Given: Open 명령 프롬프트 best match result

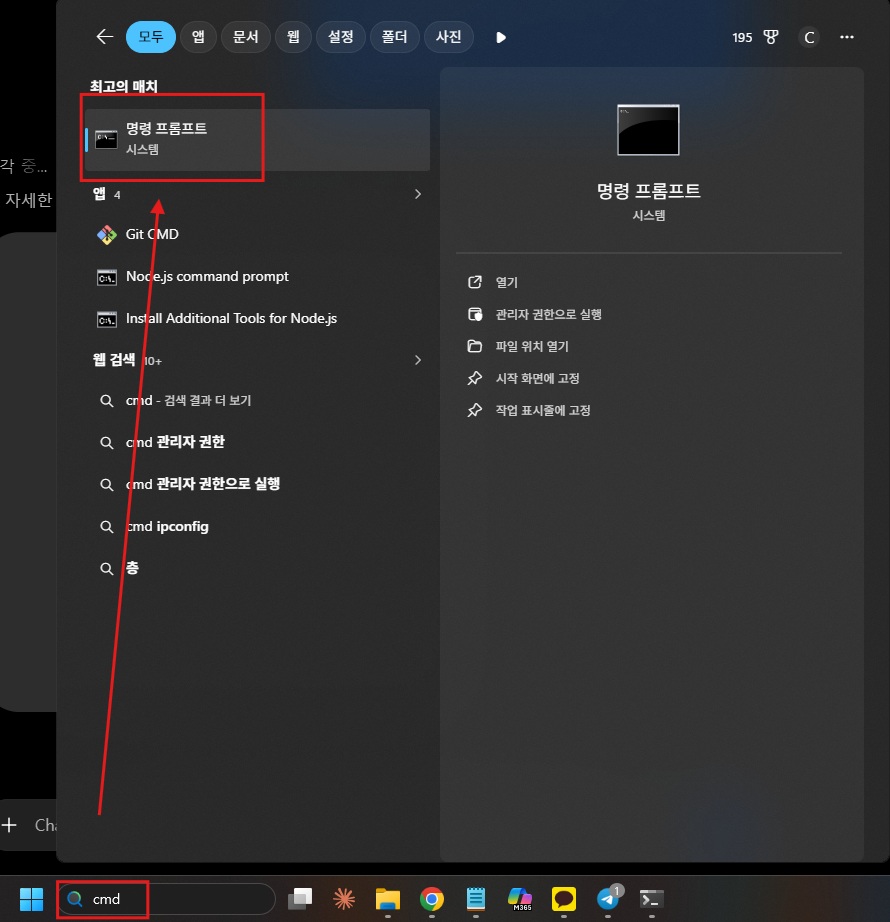Looking at the screenshot, I should [x=257, y=139].
